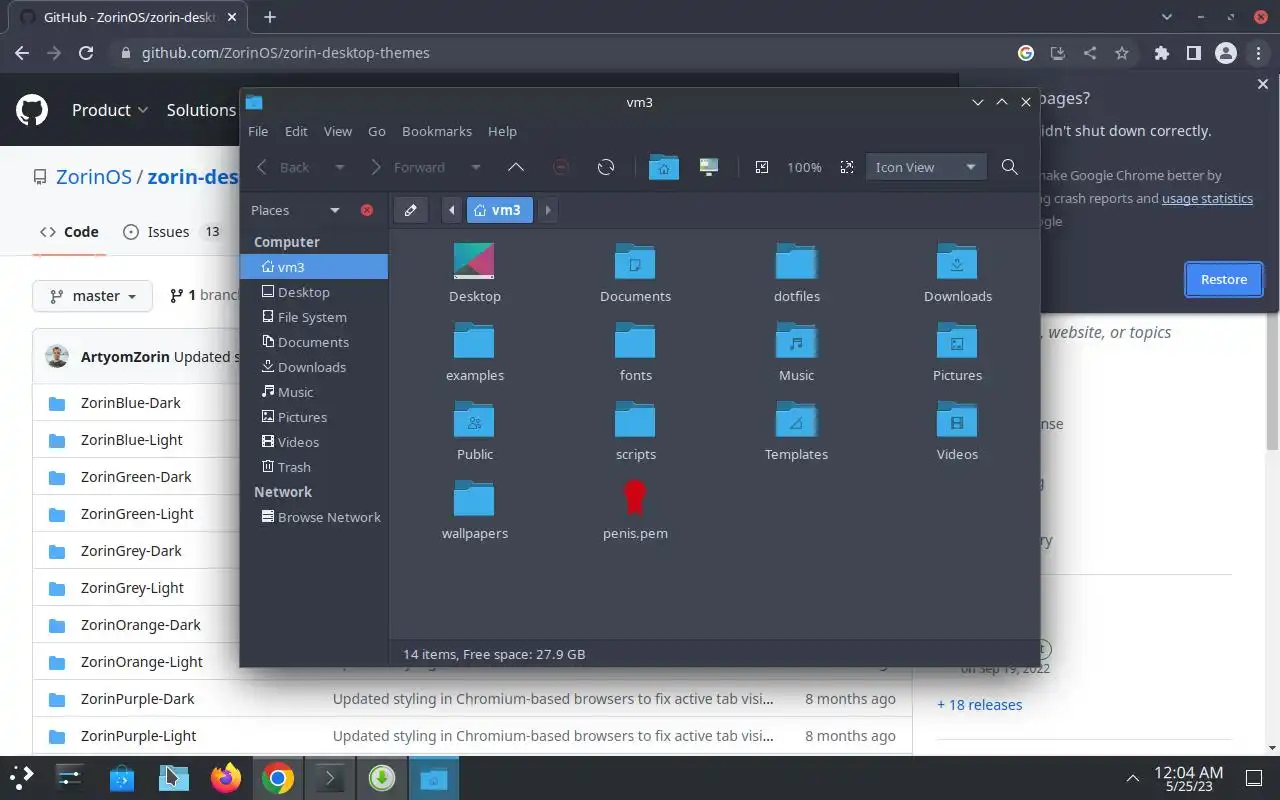Screen dimensions: 1280x800
Task: Select File System in the sidebar
Action: click(x=314, y=317)
